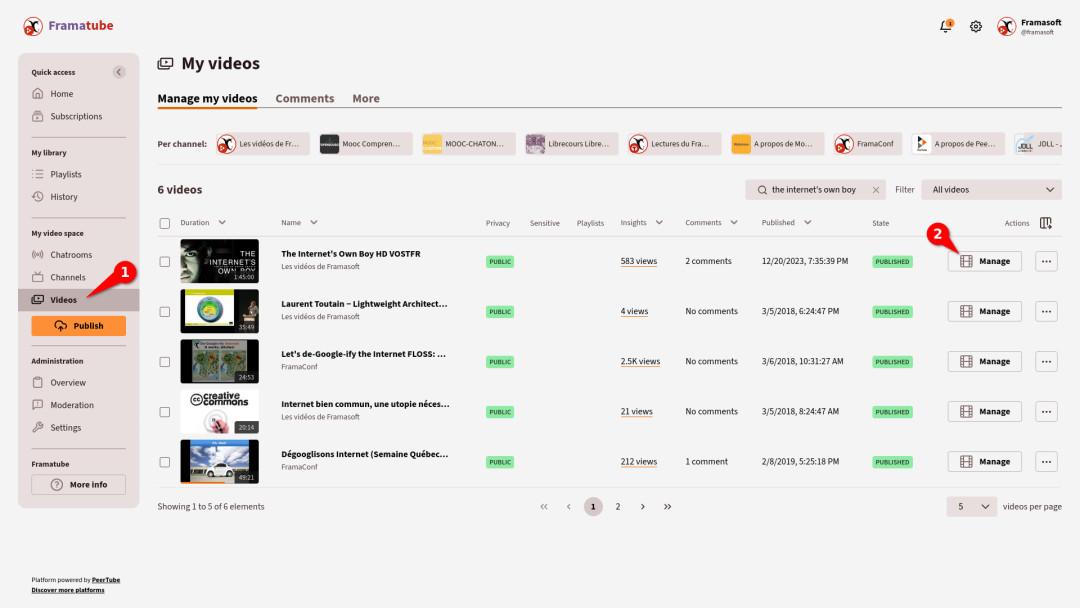Click the orange Publish button
1080x608 pixels.
[x=78, y=326]
